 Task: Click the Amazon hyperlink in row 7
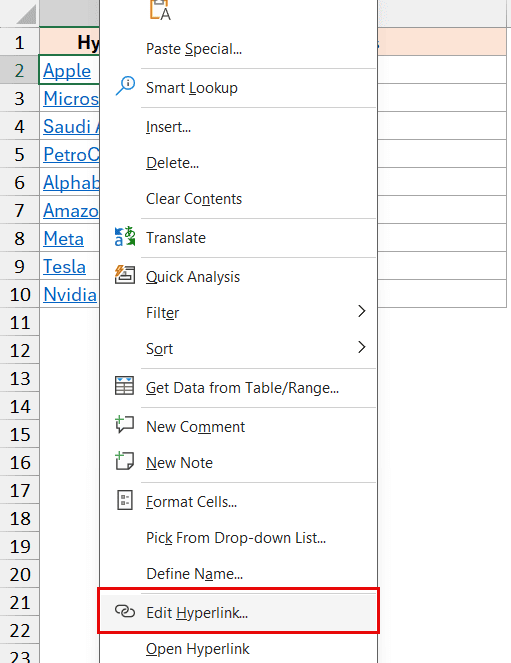pyautogui.click(x=71, y=211)
